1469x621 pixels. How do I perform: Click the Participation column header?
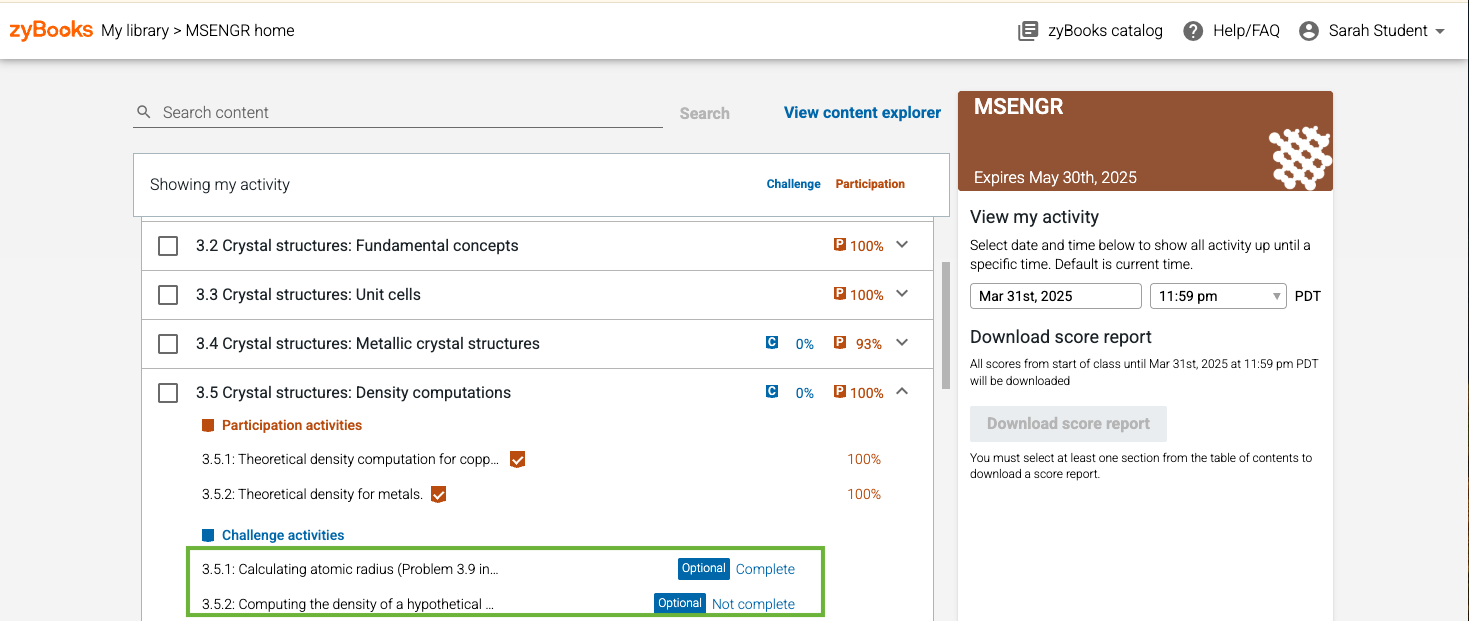coord(870,184)
